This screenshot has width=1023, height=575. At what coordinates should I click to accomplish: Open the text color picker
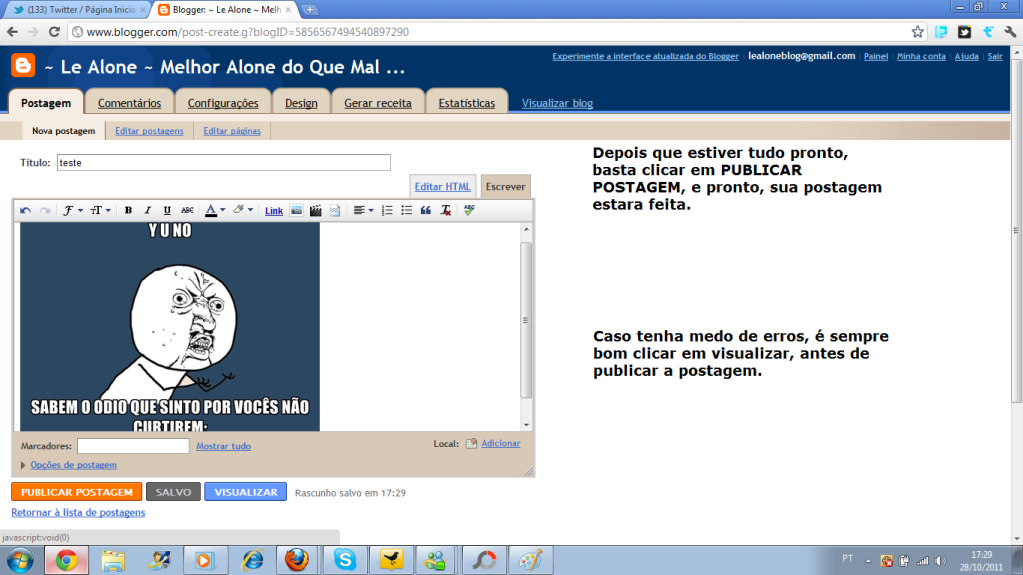(x=214, y=211)
